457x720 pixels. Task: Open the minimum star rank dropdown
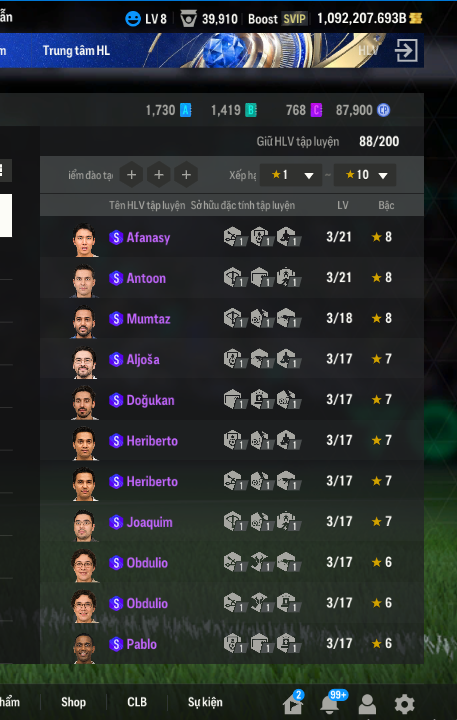(291, 175)
